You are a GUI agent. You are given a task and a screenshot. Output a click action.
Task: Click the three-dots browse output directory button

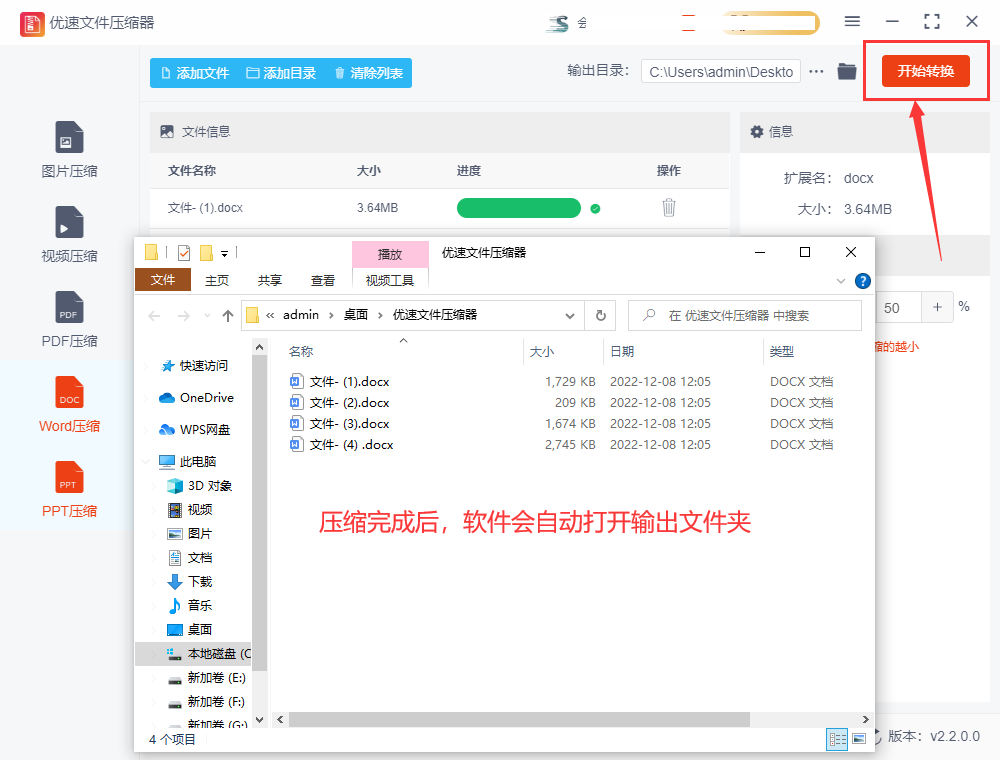click(816, 71)
